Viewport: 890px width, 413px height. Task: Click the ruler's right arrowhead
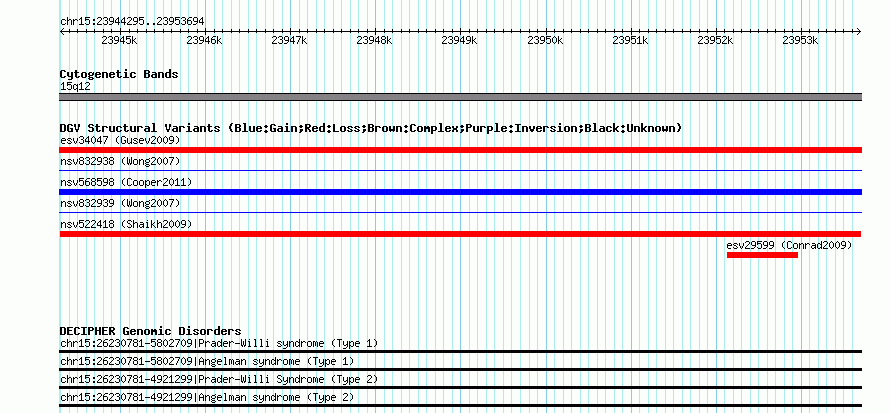[859, 31]
